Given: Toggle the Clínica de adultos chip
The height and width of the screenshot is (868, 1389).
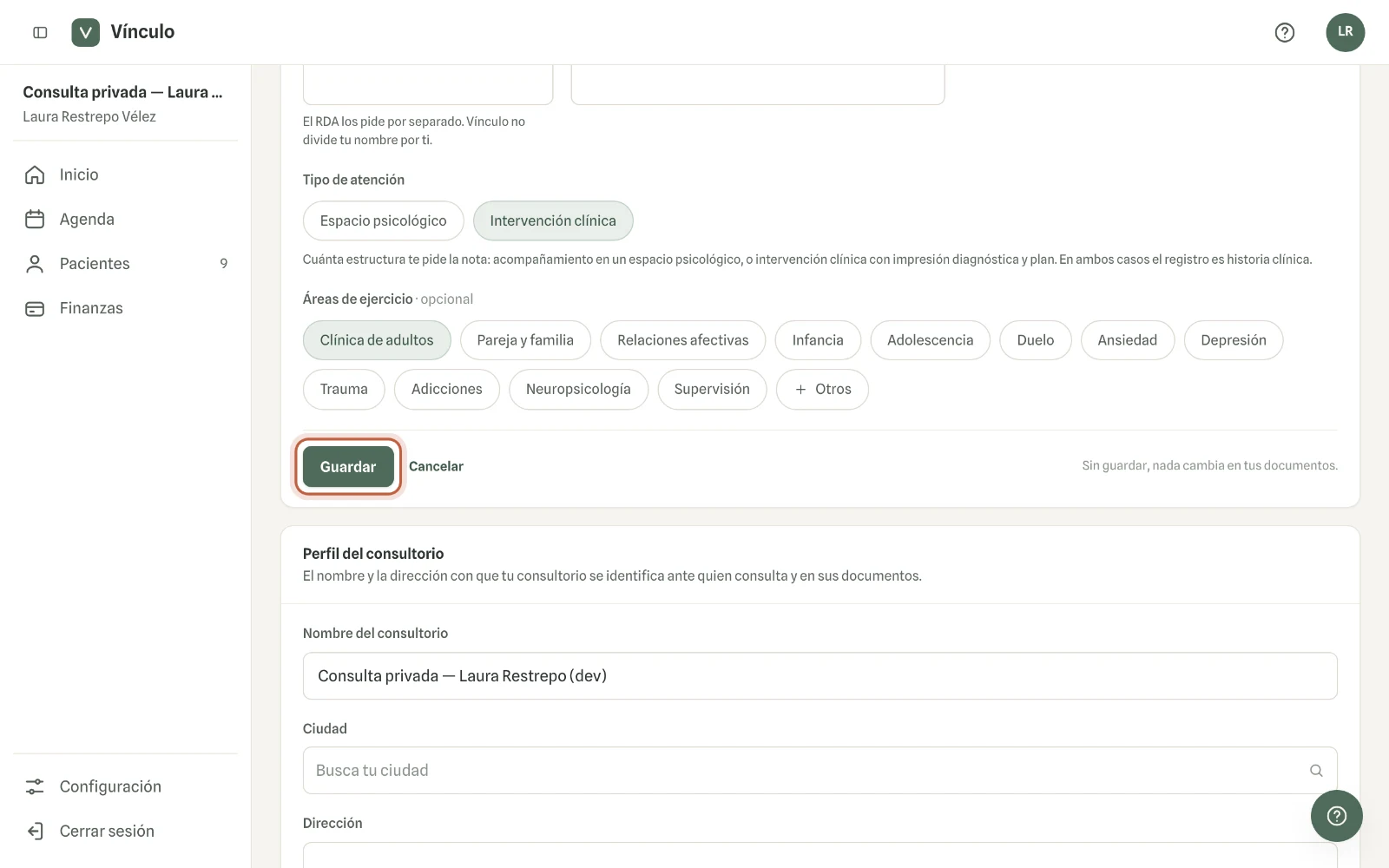Looking at the screenshot, I should [x=377, y=340].
